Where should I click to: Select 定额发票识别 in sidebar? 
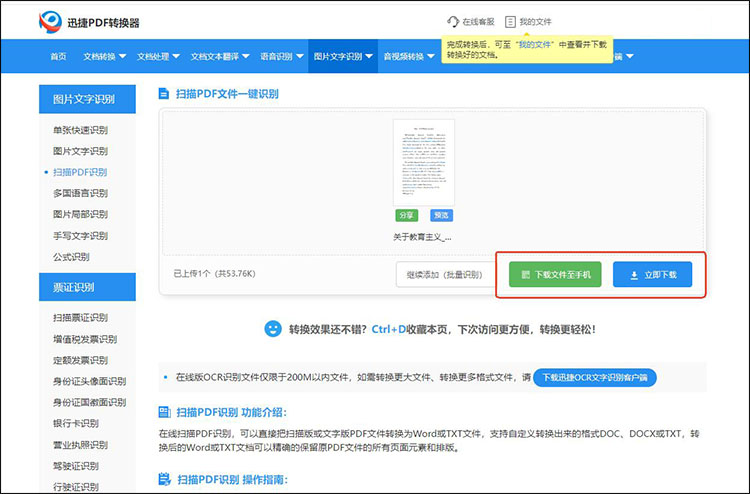pyautogui.click(x=80, y=360)
